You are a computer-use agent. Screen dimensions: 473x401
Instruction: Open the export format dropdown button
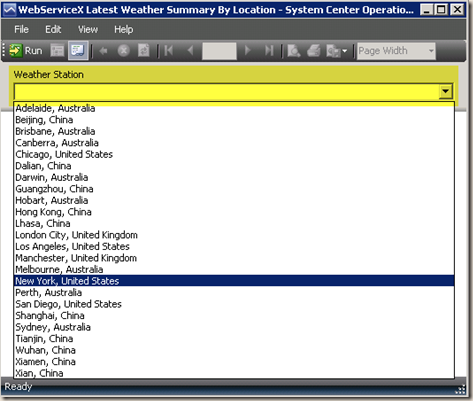336,51
